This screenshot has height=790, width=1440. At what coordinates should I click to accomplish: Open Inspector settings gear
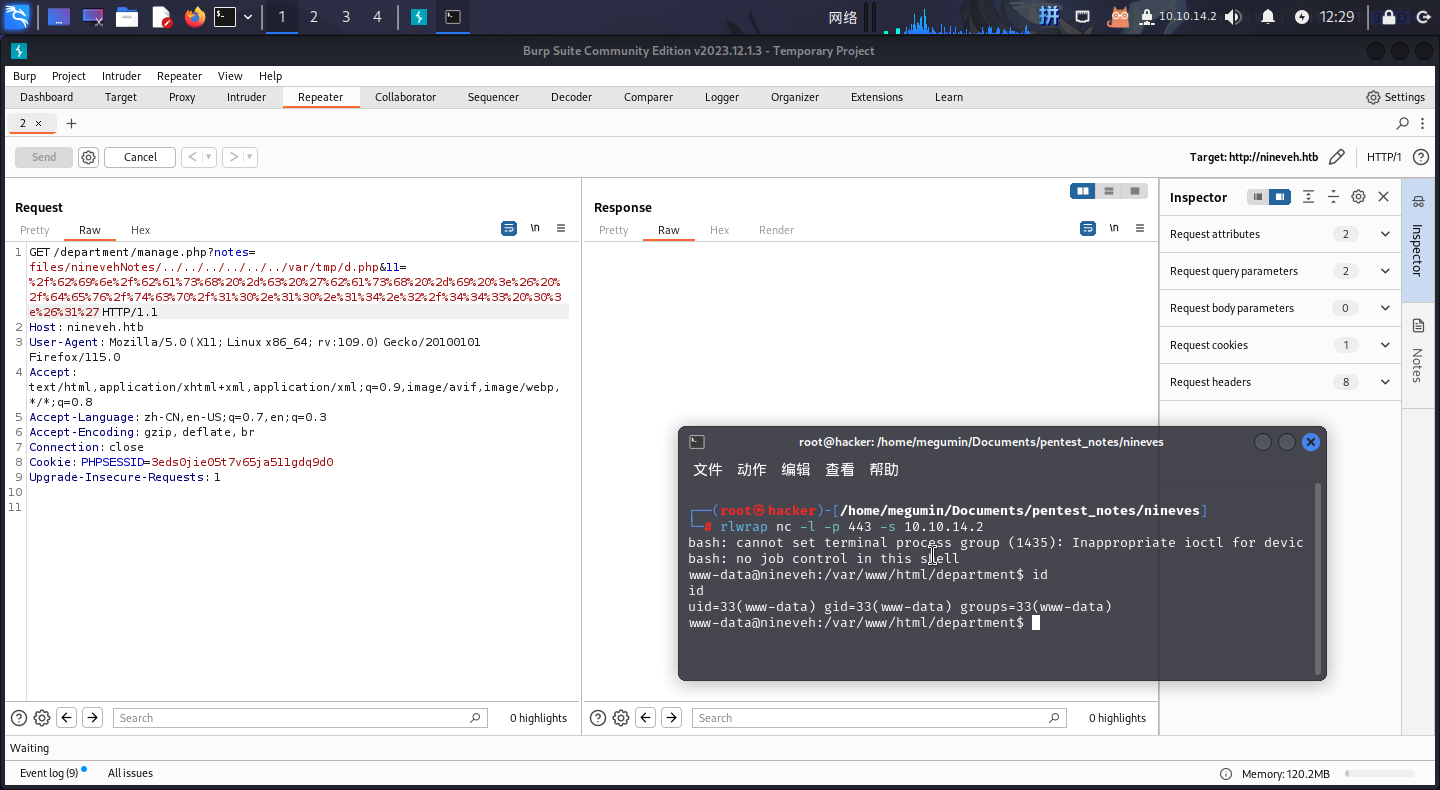1358,197
